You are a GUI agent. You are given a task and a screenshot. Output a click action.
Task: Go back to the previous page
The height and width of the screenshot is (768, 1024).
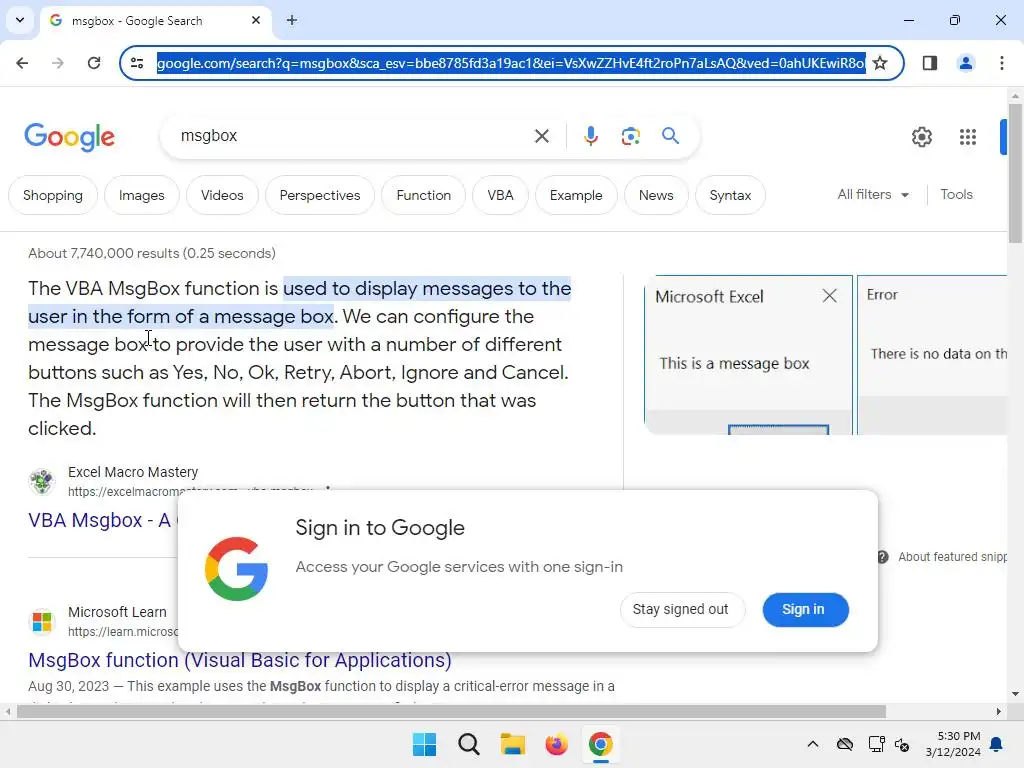22,63
